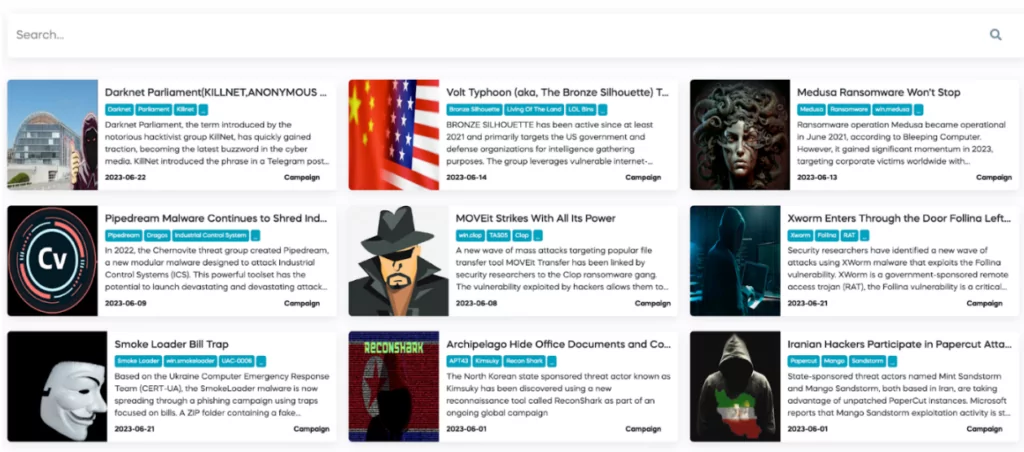
Task: Open the Medusa head sculpture thumbnail
Action: 740,135
